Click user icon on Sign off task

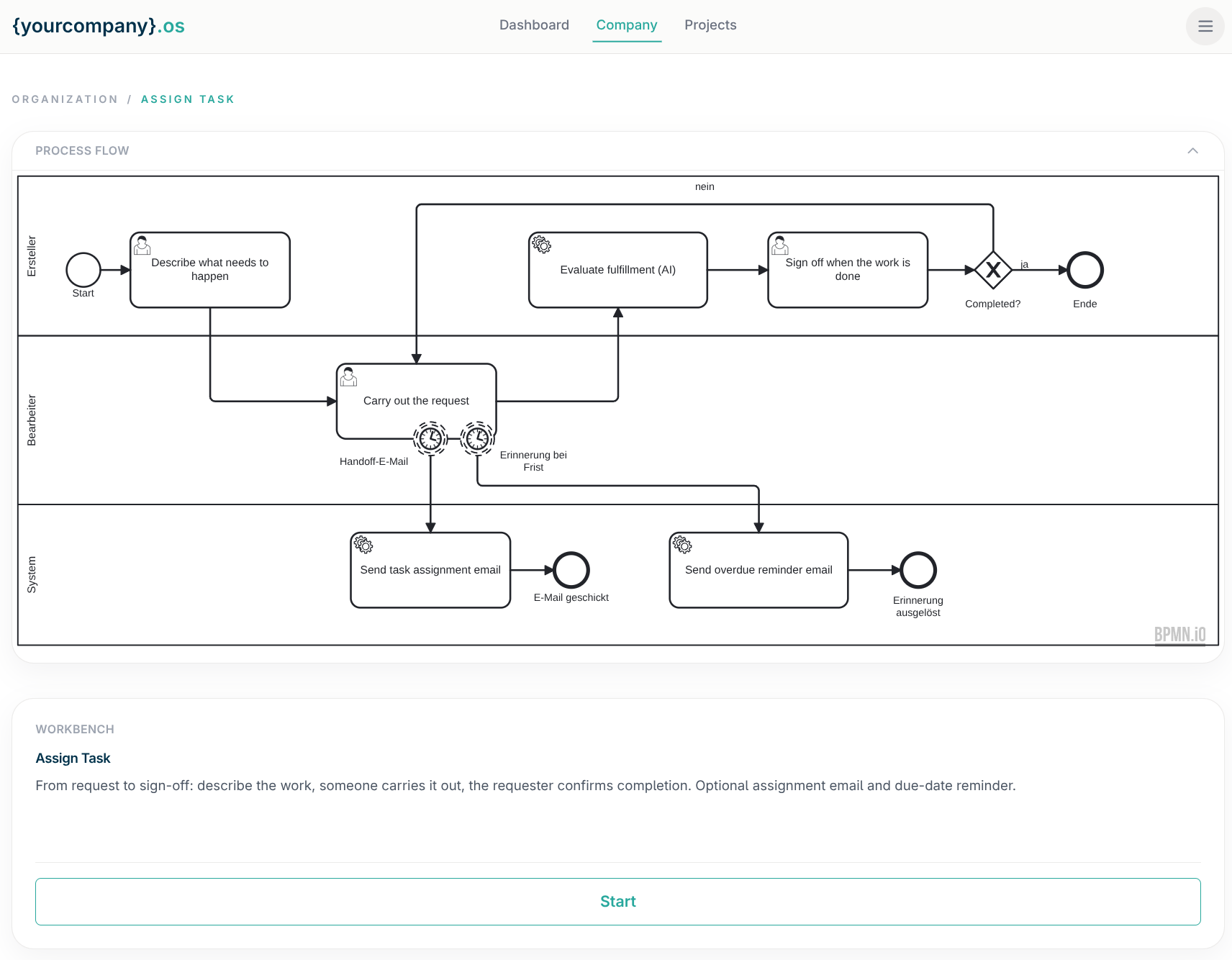click(x=780, y=245)
